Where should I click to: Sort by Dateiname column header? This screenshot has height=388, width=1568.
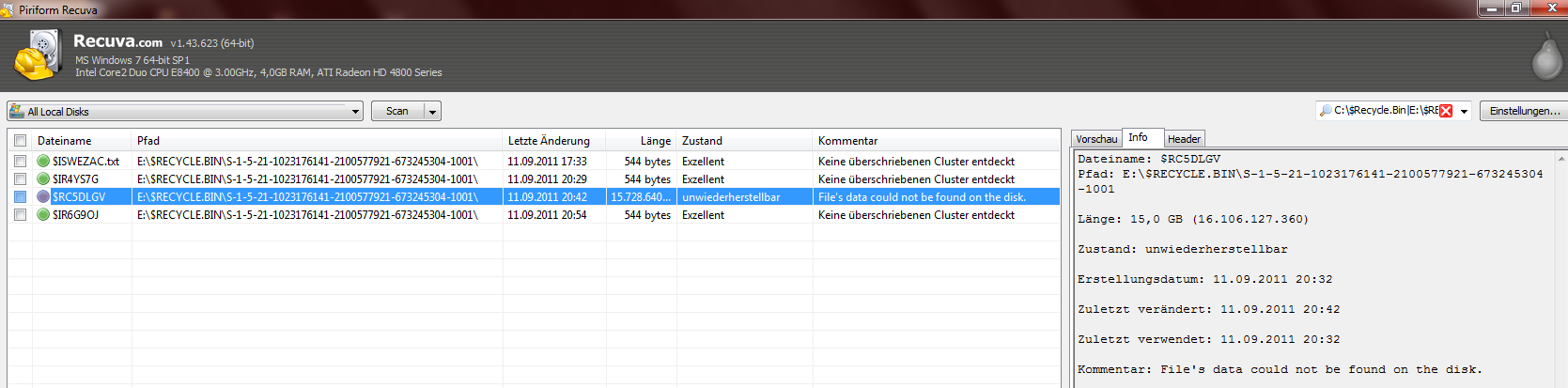tap(82, 140)
